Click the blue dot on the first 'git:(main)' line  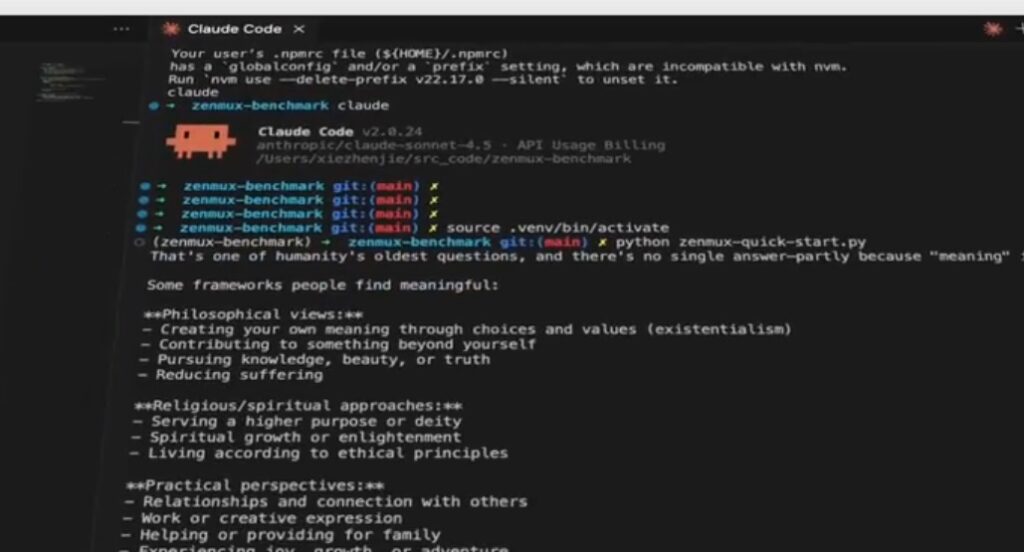144,186
